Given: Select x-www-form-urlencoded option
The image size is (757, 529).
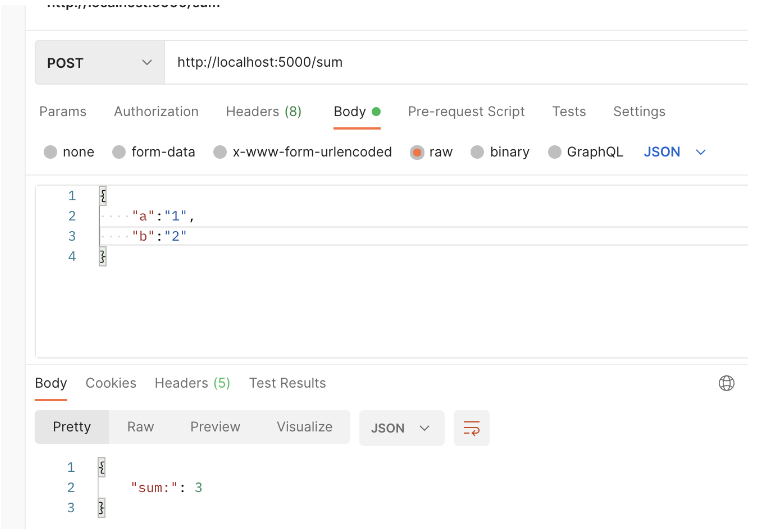Looking at the screenshot, I should (302, 152).
